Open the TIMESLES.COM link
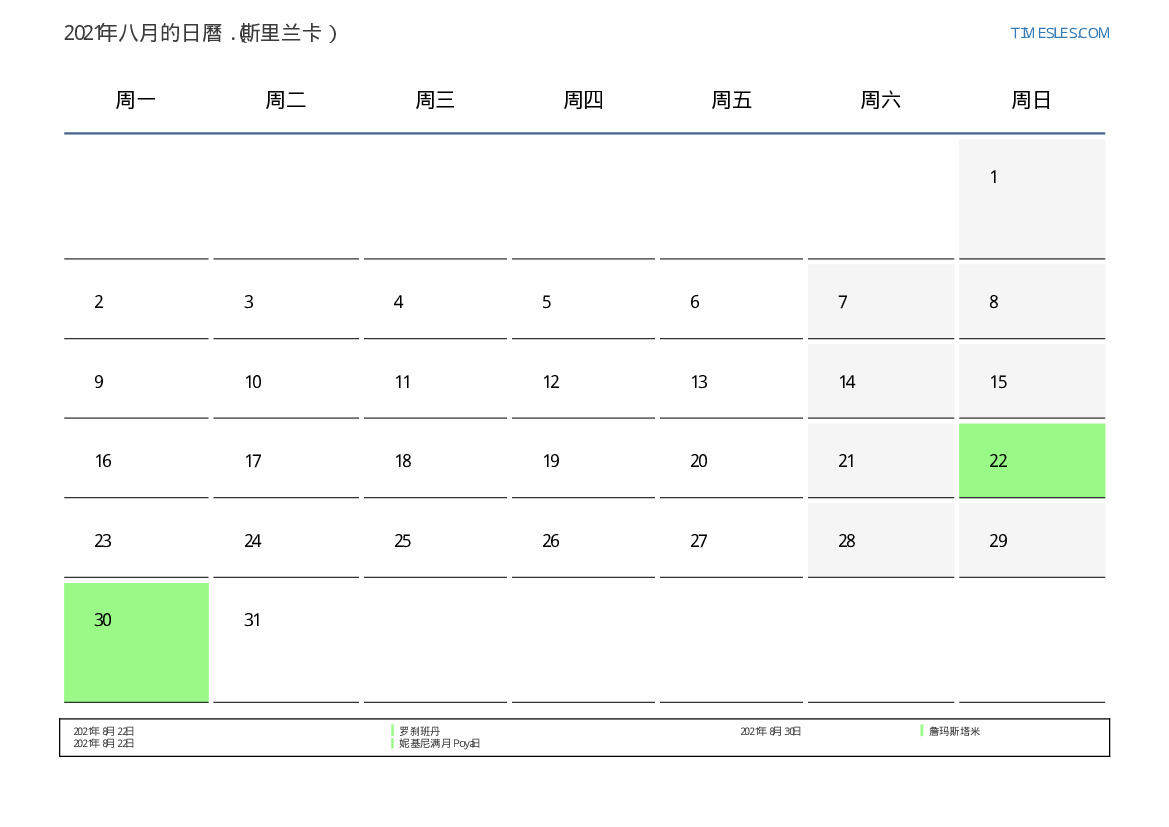Image resolution: width=1169 pixels, height=827 pixels. point(1059,33)
